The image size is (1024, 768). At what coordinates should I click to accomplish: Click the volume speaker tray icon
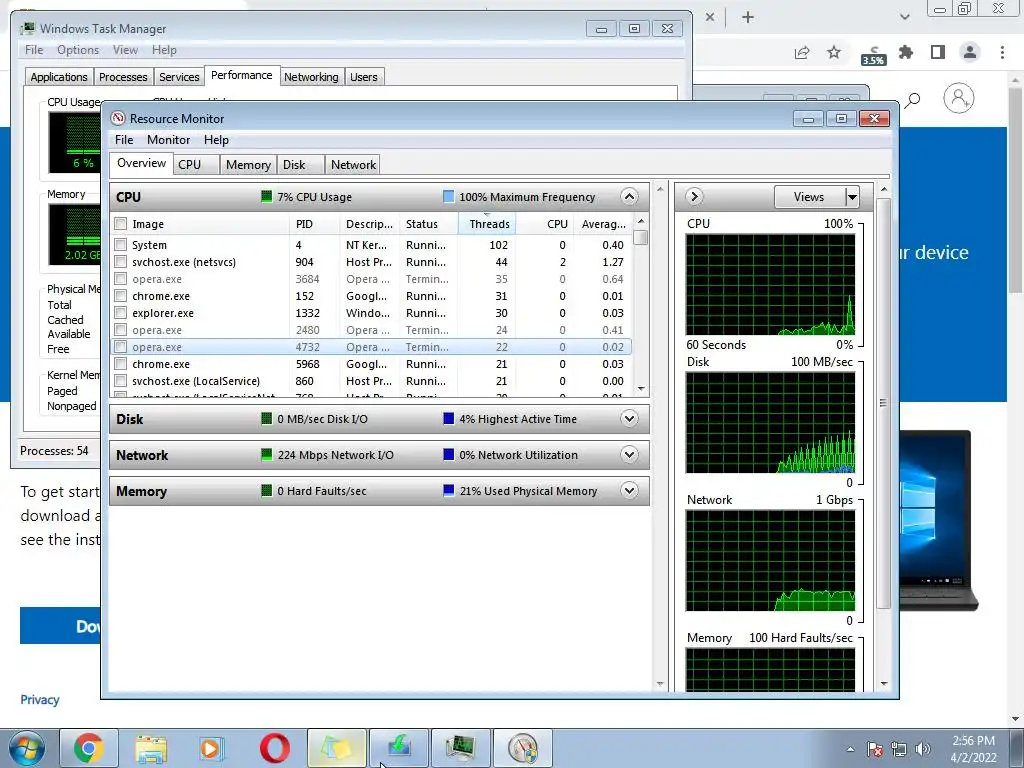coord(923,749)
